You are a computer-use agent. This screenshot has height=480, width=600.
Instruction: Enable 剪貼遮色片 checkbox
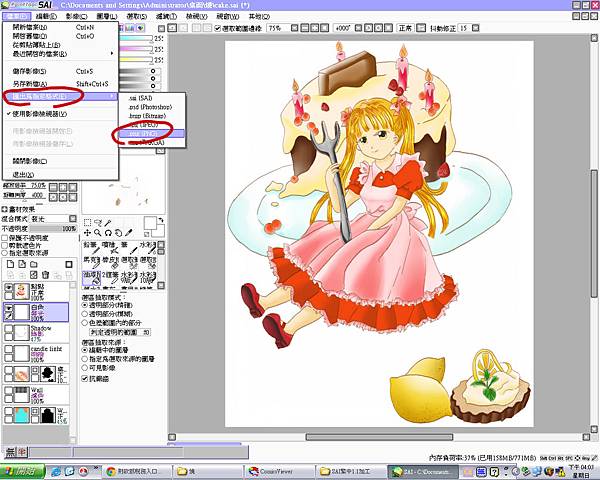(5, 245)
